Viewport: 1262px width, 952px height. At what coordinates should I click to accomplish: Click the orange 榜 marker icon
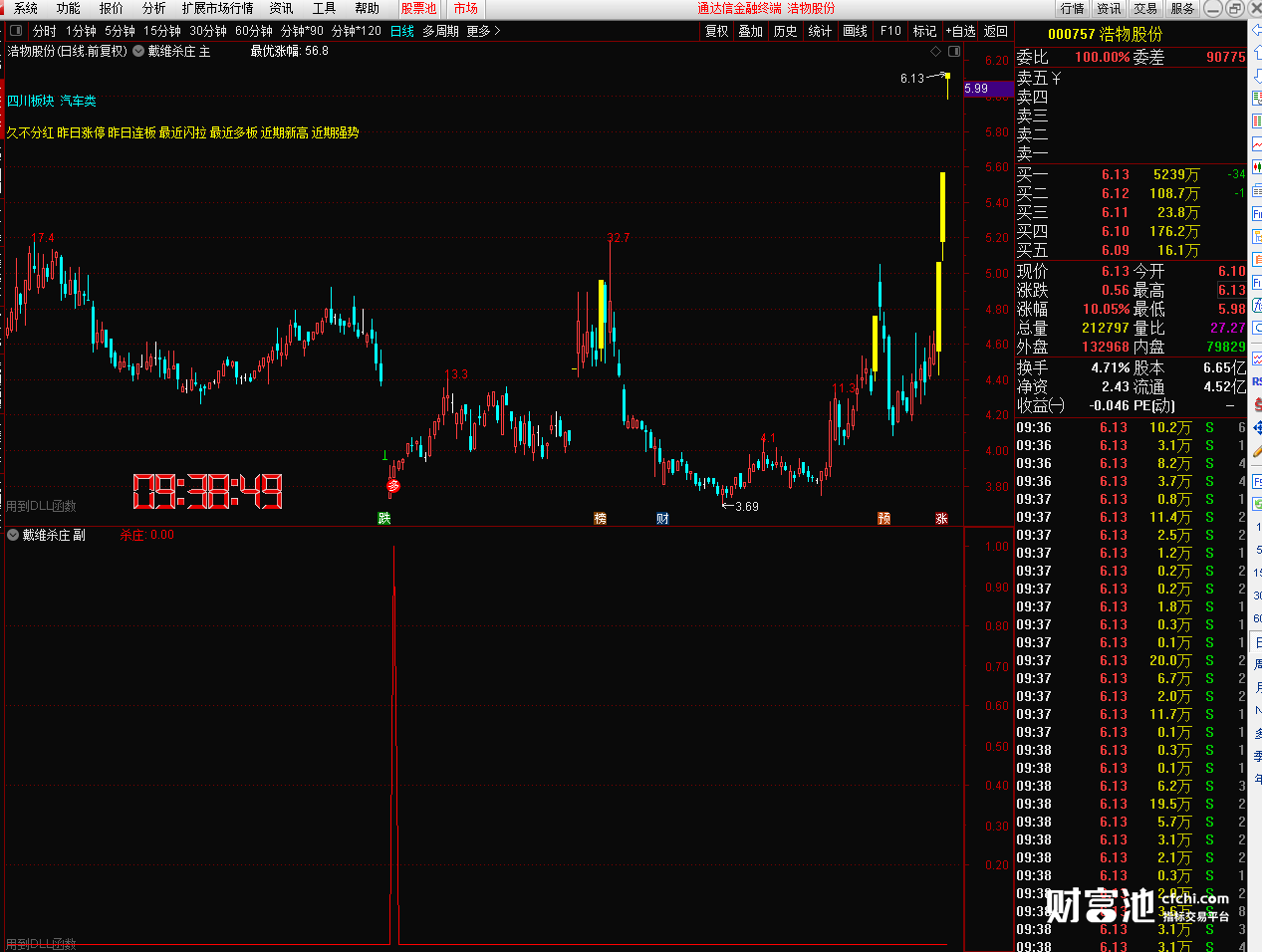[600, 518]
